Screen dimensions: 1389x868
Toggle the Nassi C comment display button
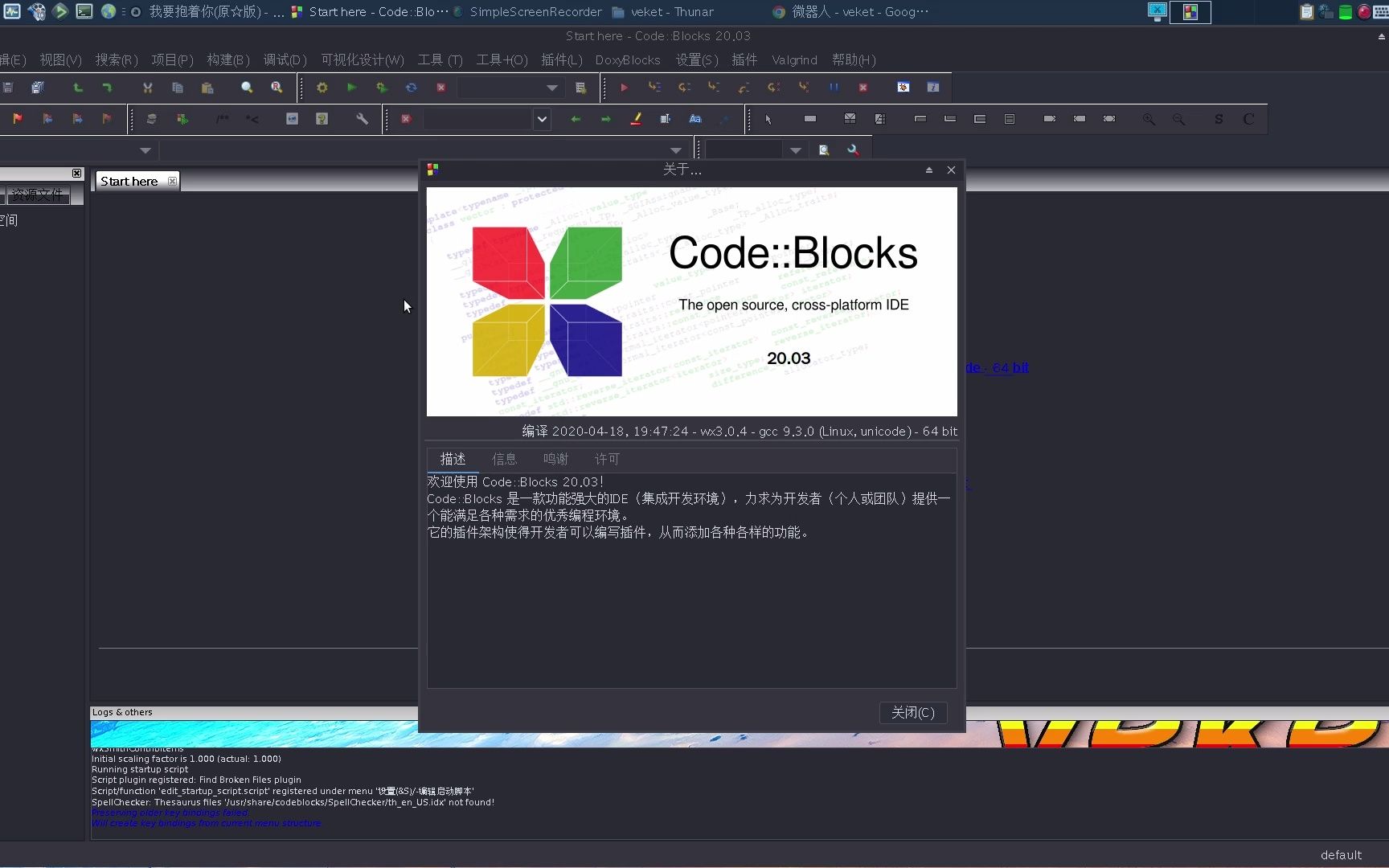(x=1248, y=119)
